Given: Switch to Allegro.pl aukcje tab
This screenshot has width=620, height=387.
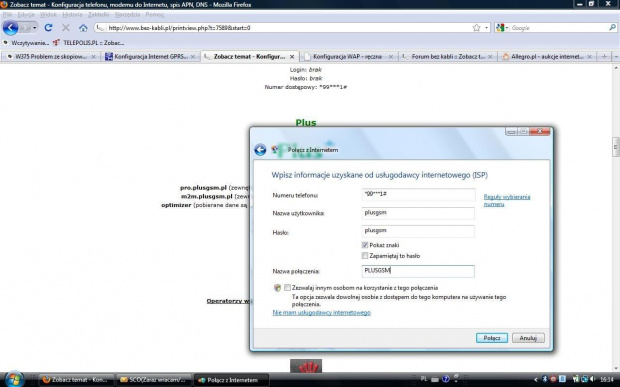Looking at the screenshot, I should coord(547,57).
